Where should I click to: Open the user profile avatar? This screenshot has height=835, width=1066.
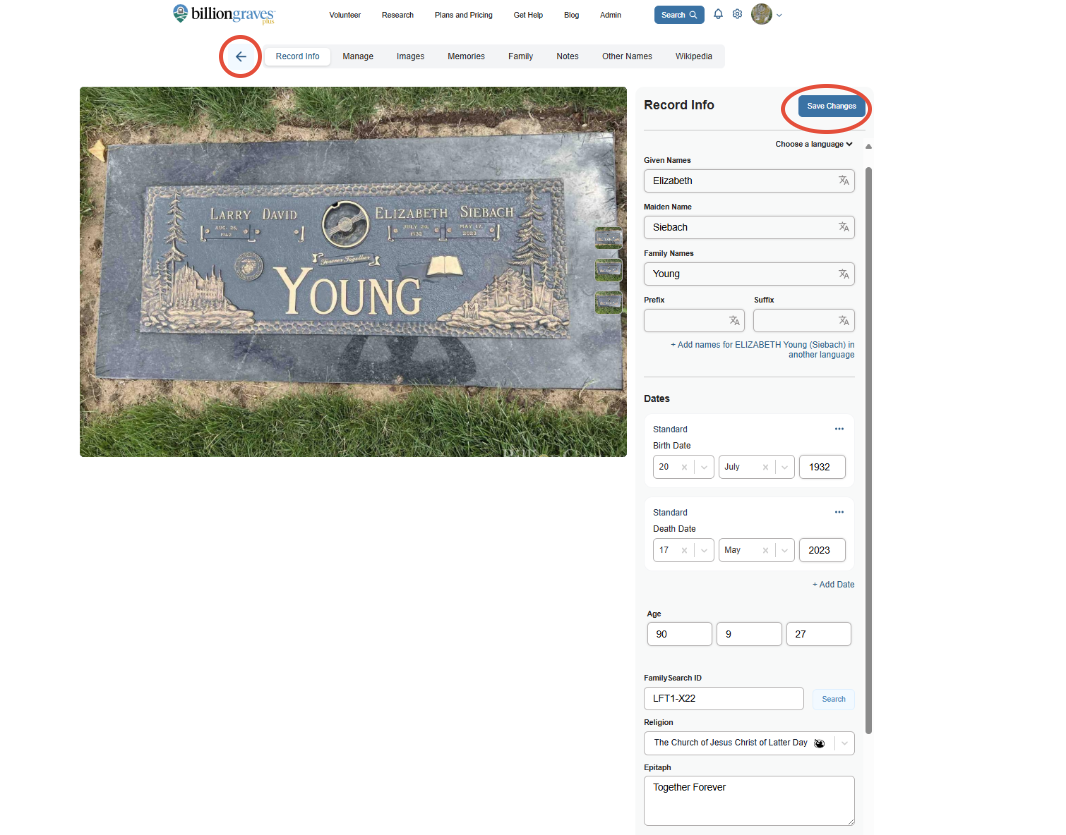761,14
